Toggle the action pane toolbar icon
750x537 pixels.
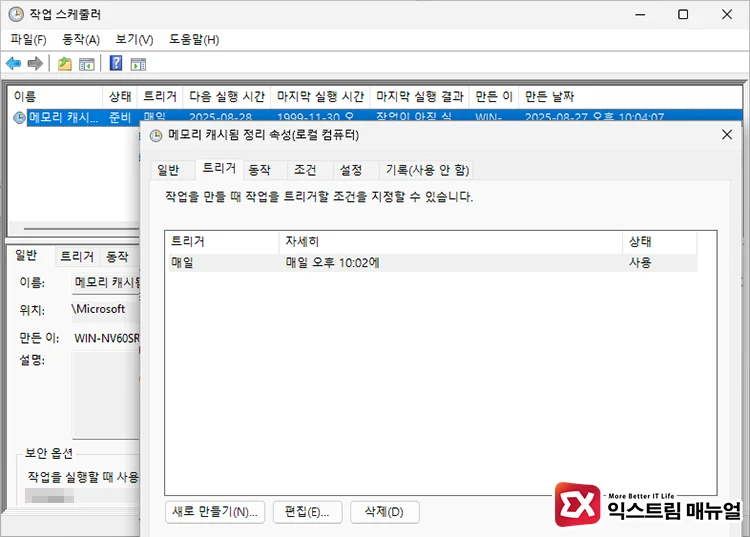138,64
